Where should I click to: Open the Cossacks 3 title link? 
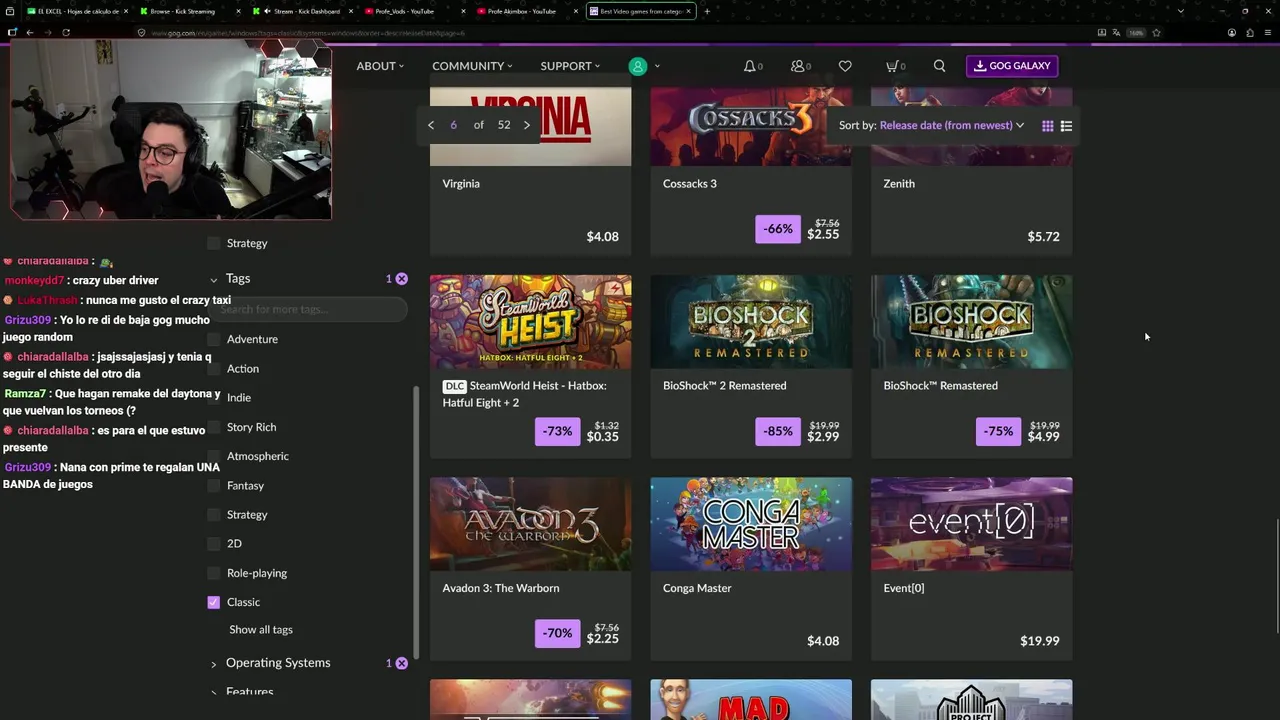[x=690, y=184]
